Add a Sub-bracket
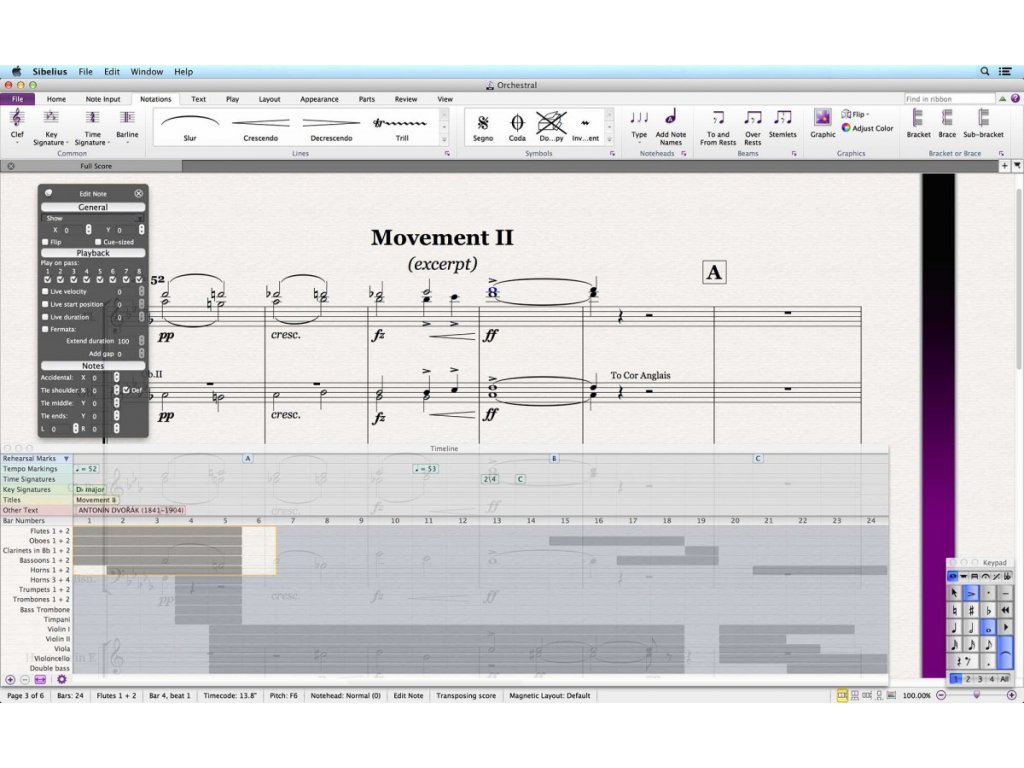Image resolution: width=1024 pixels, height=768 pixels. coord(983,123)
